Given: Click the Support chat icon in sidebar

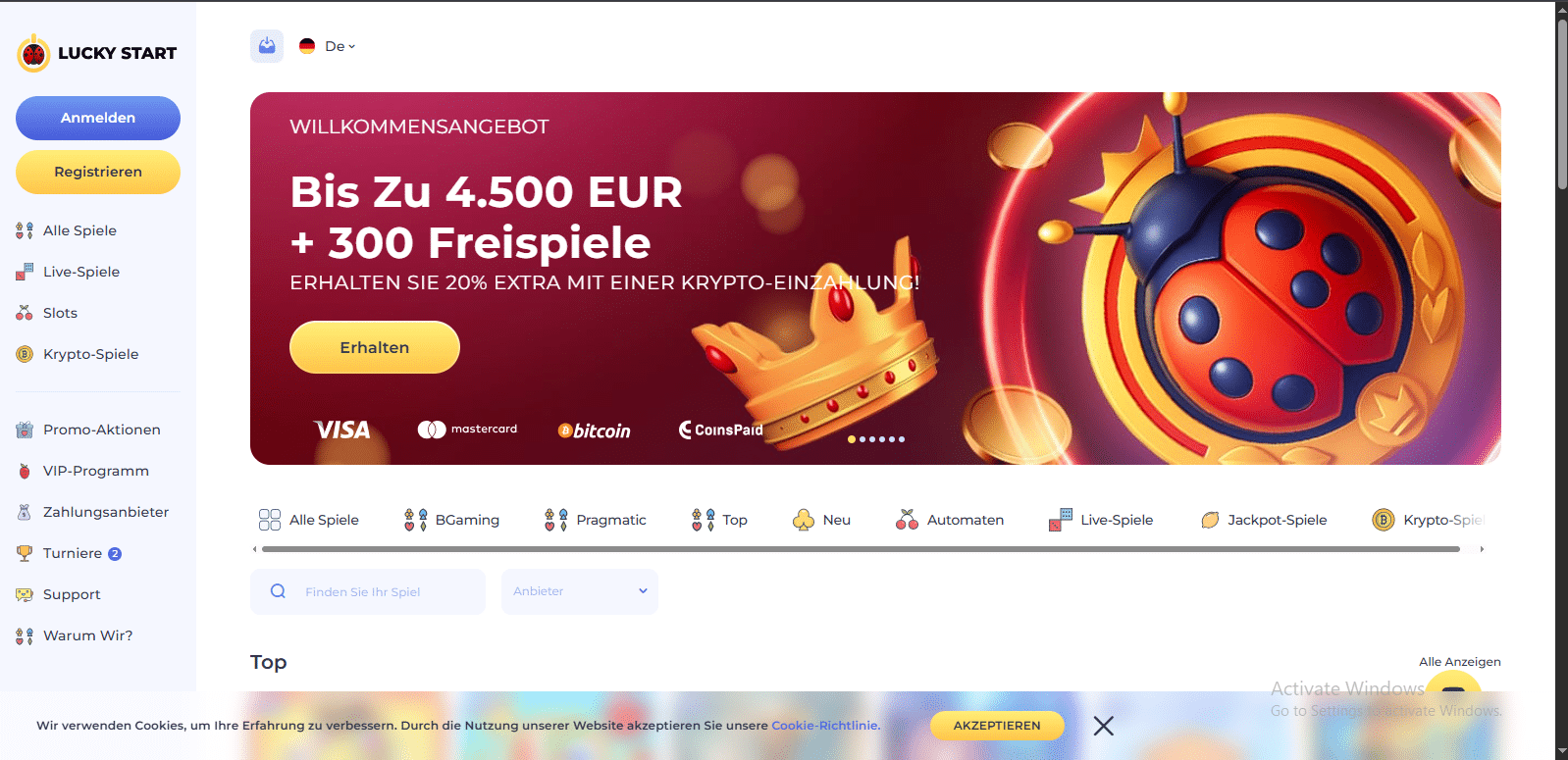Looking at the screenshot, I should pyautogui.click(x=25, y=594).
